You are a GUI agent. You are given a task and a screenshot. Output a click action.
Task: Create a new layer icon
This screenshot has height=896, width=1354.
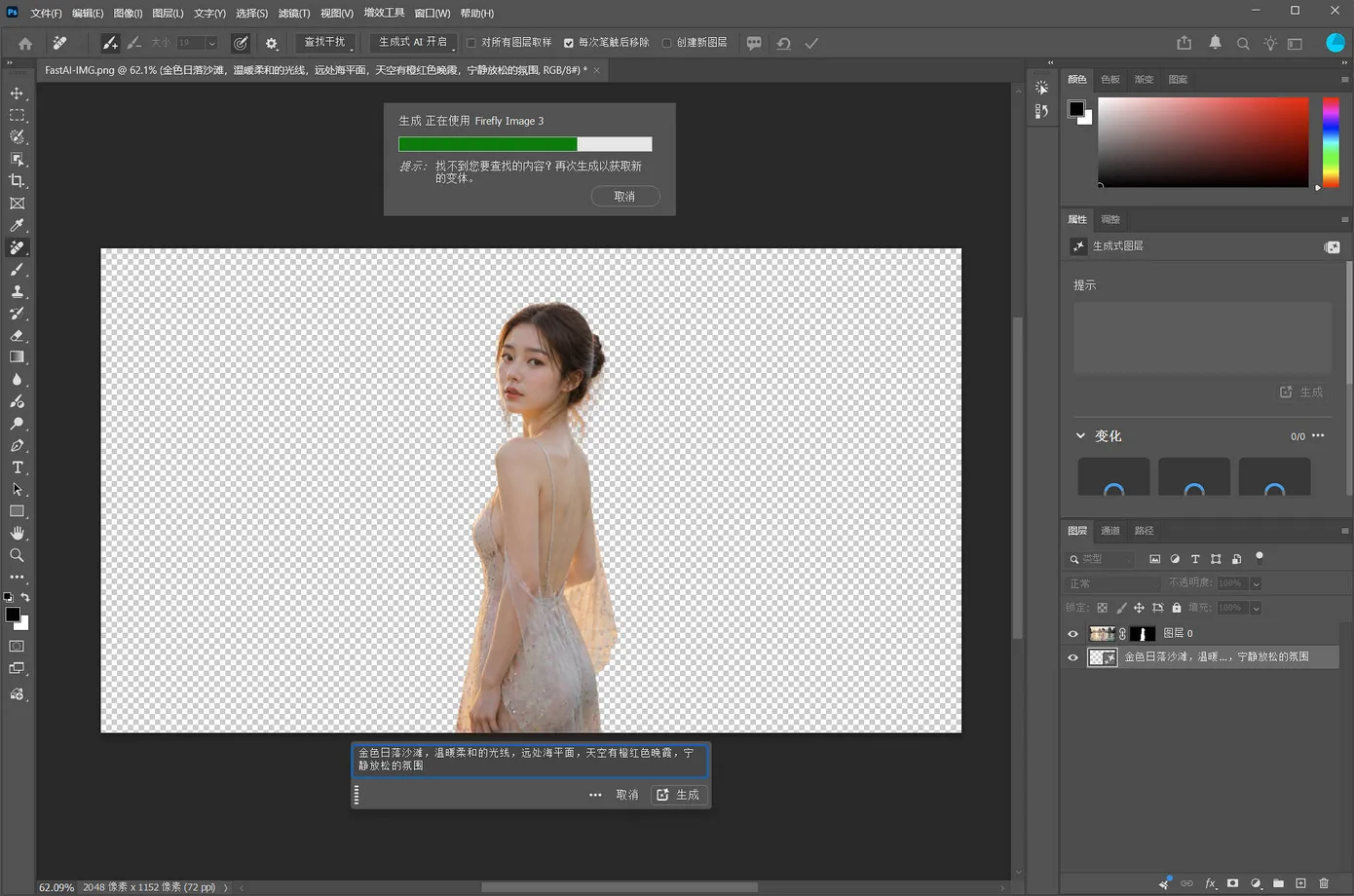[1300, 883]
